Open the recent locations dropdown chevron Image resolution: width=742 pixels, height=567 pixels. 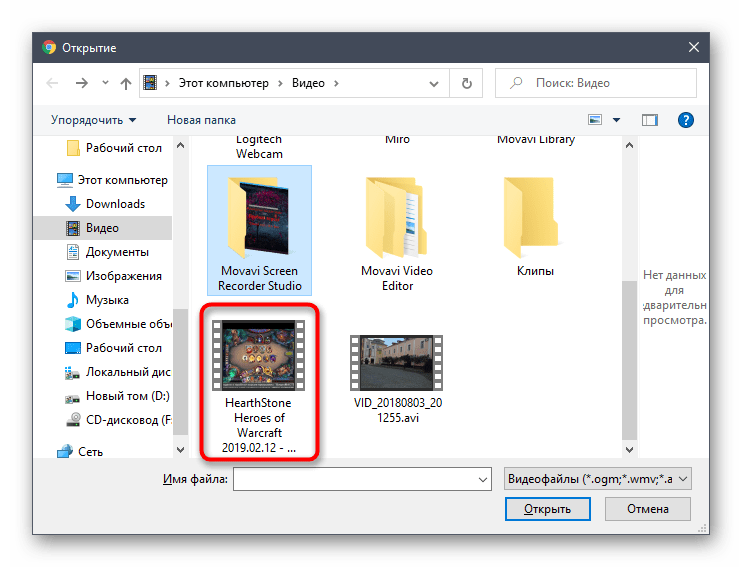point(105,83)
